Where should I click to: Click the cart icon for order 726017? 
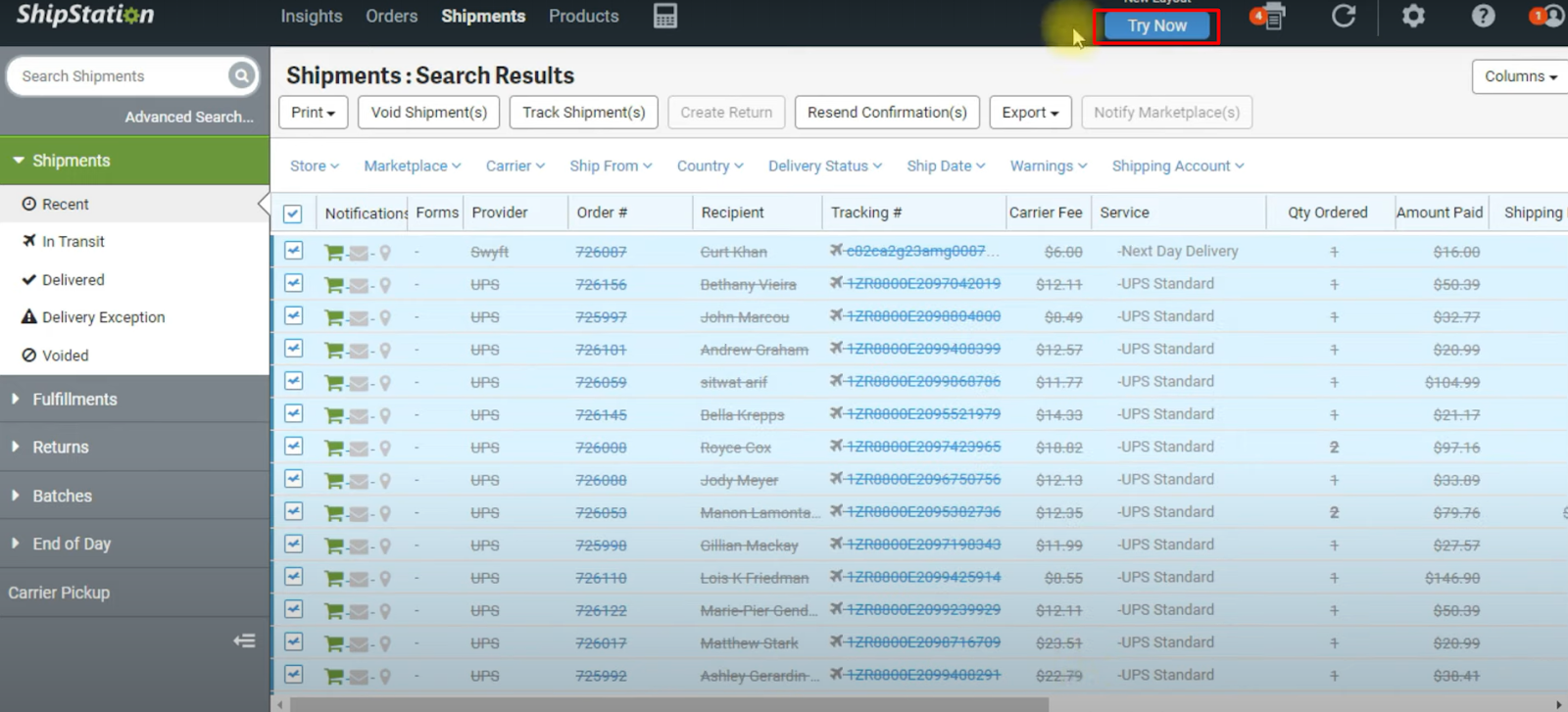(x=334, y=644)
